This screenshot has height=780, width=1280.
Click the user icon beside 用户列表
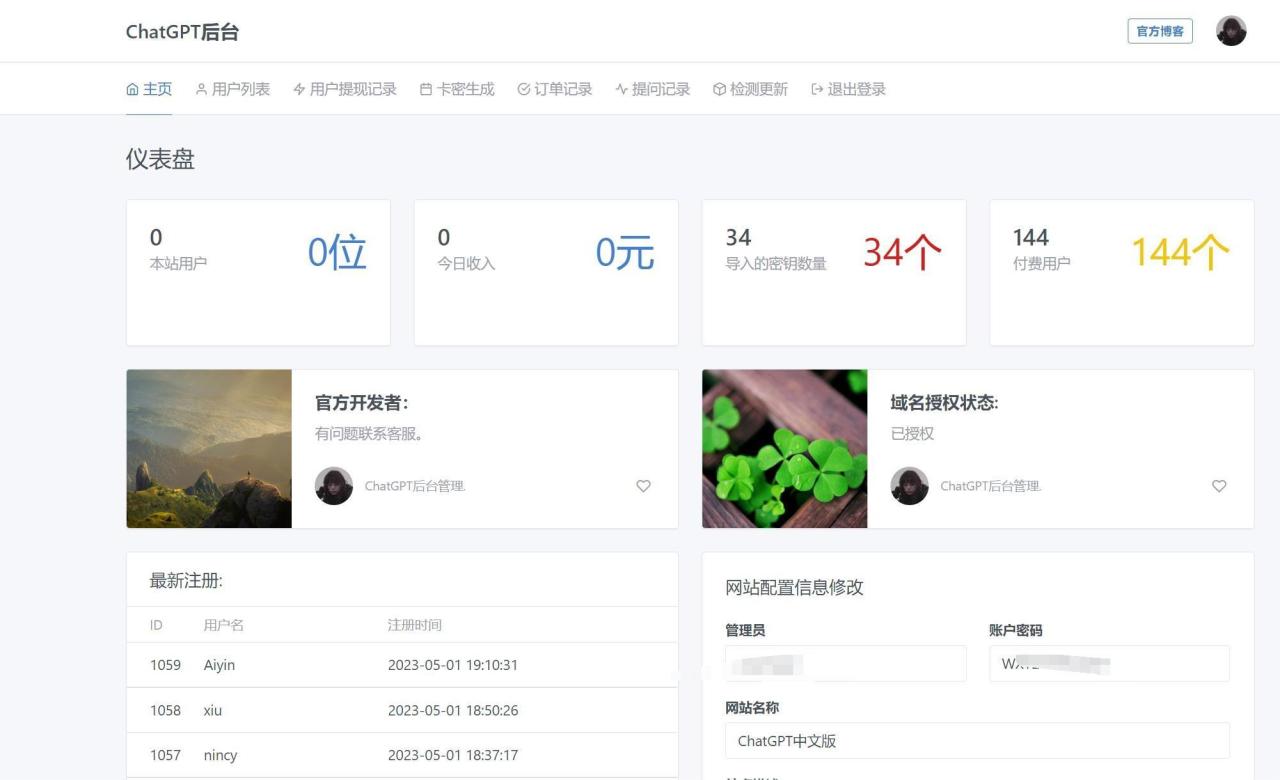pos(201,90)
